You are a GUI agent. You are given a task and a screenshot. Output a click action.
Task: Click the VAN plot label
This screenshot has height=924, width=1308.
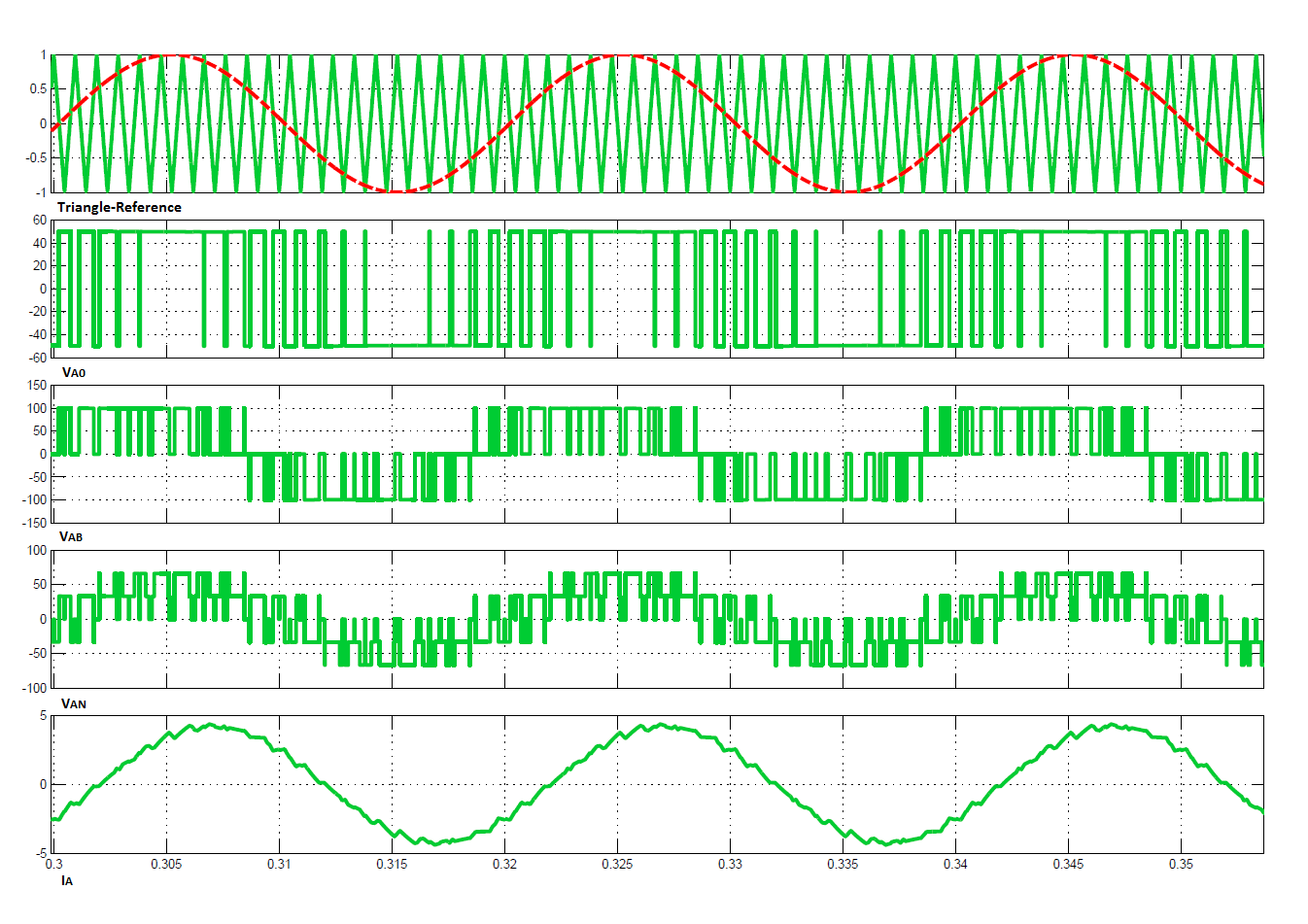(x=74, y=703)
